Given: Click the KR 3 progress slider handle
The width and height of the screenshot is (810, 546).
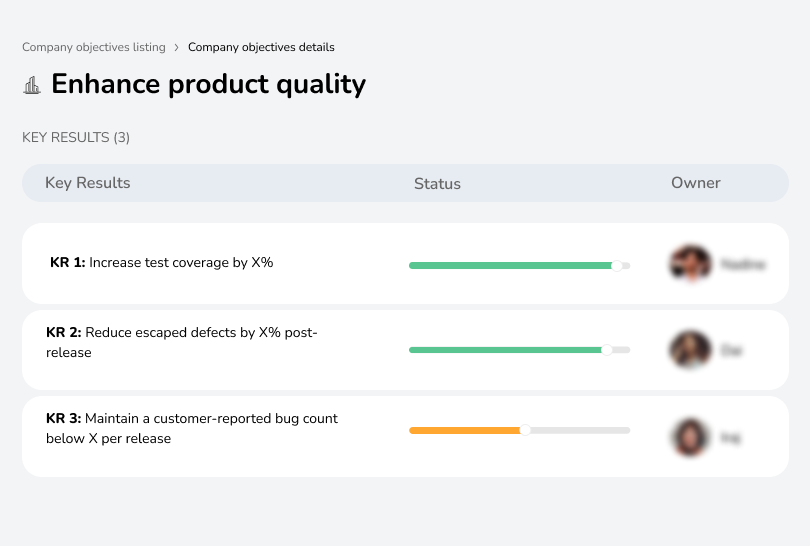Looking at the screenshot, I should tap(525, 430).
